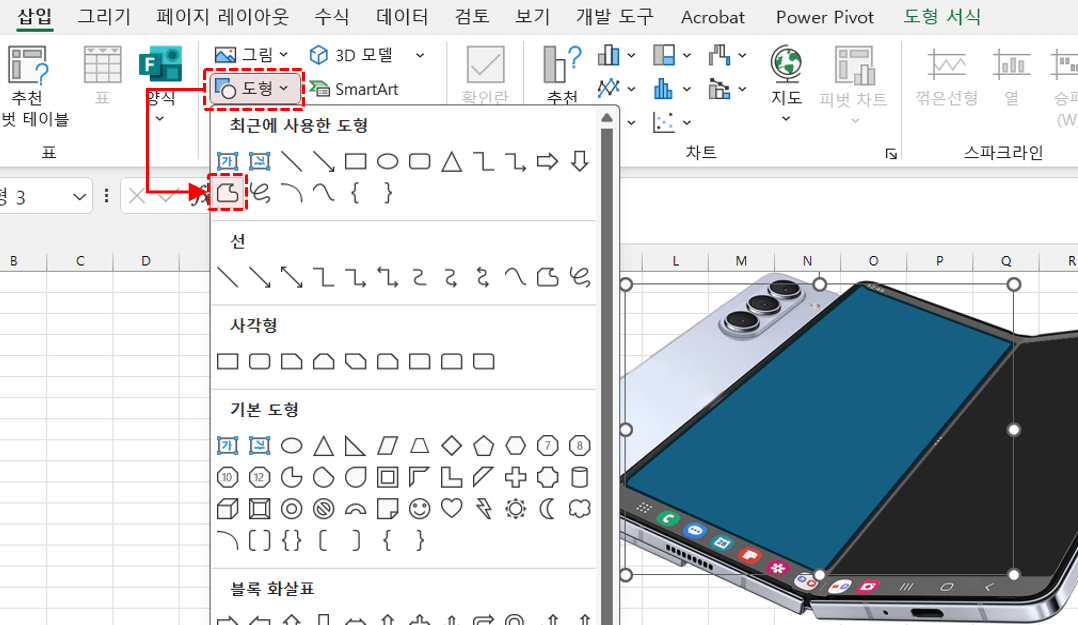Open the chart dialog launcher
Viewport: 1078px width, 625px height.
pyautogui.click(x=891, y=153)
